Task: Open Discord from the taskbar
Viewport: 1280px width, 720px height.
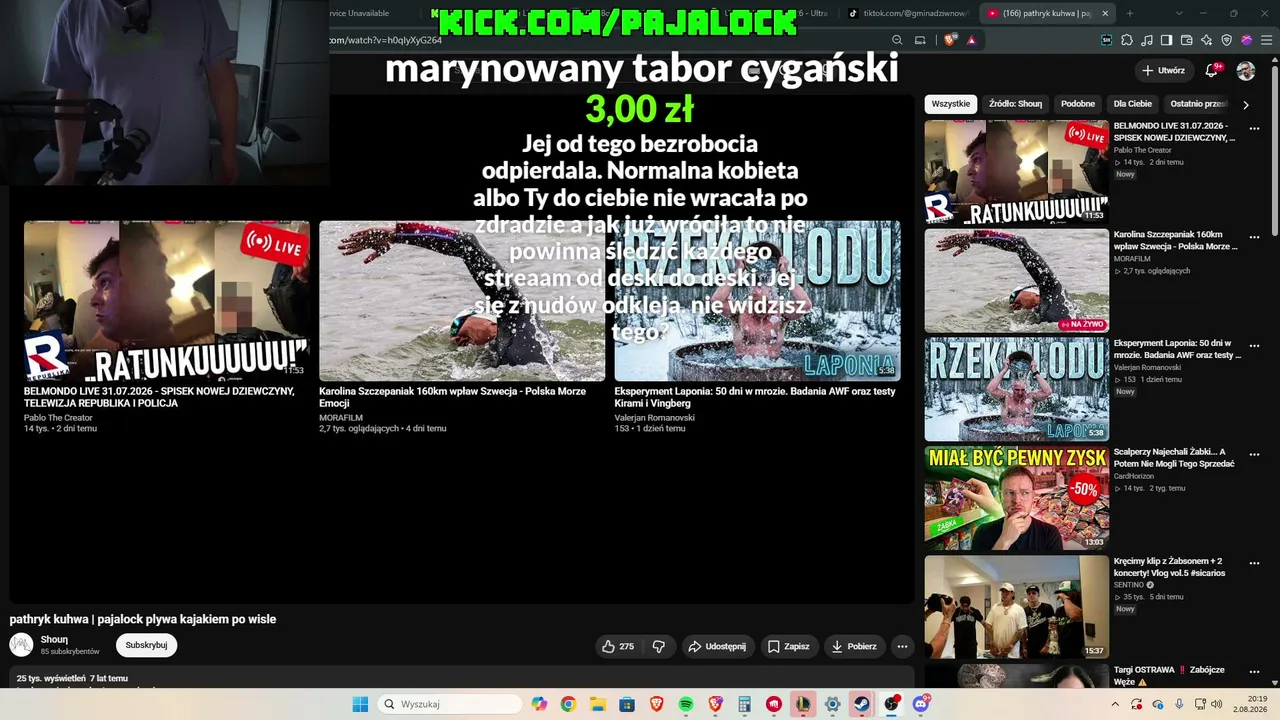Action: pos(921,704)
